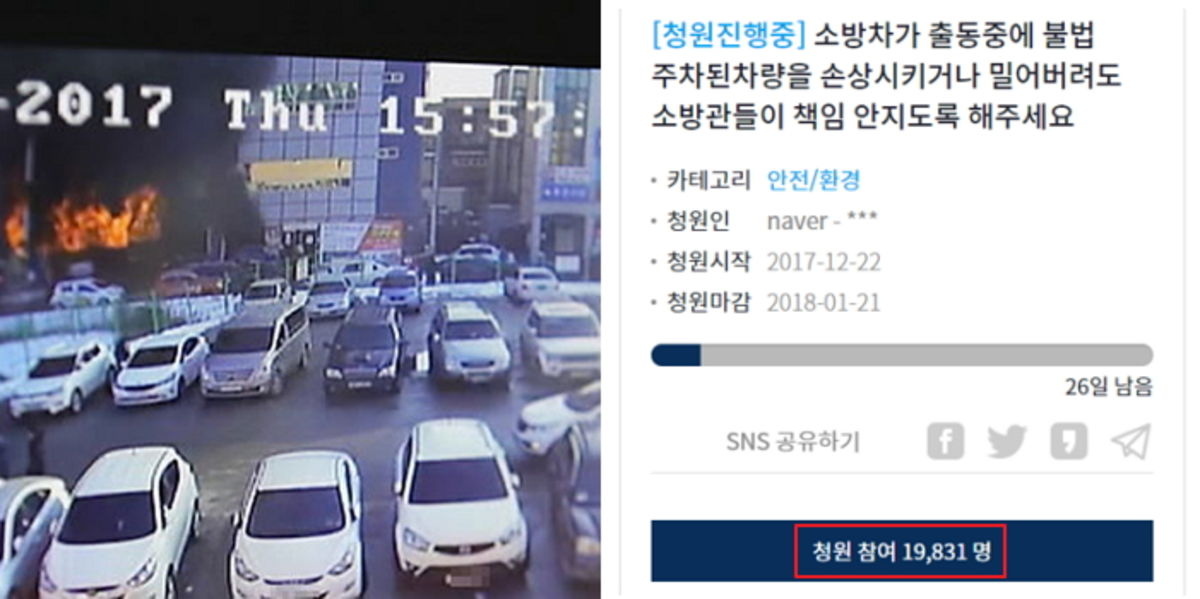Send the petition via the Telegram paper-plane icon

[1131, 441]
